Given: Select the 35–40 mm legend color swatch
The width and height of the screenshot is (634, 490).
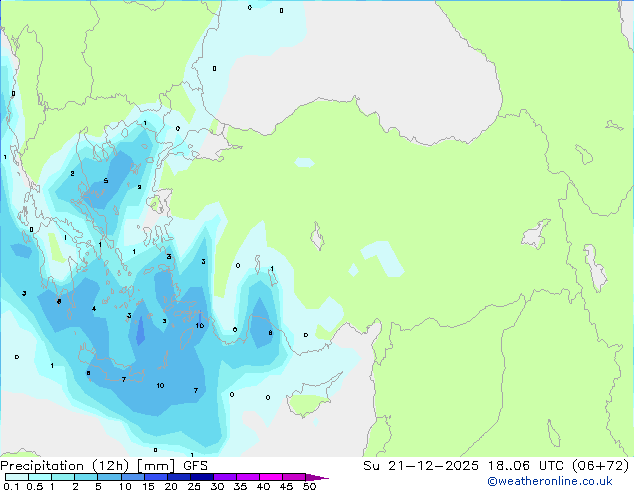Looking at the screenshot, I should click(248, 477).
